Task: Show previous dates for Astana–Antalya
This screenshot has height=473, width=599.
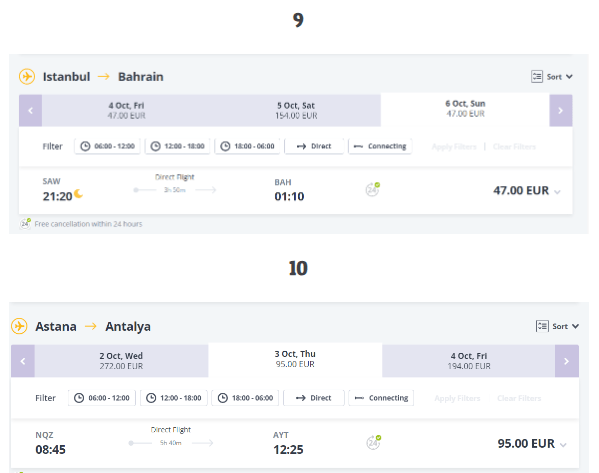Action: pos(23,361)
